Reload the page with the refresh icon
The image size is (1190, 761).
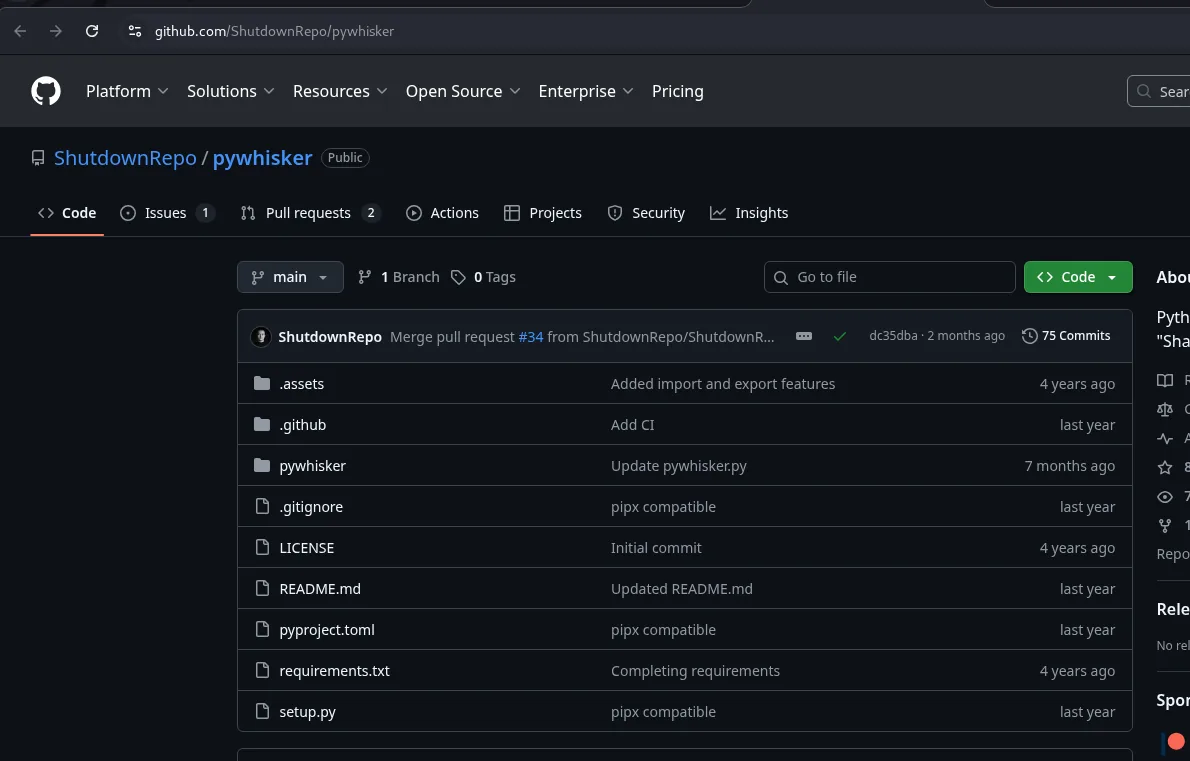point(92,31)
